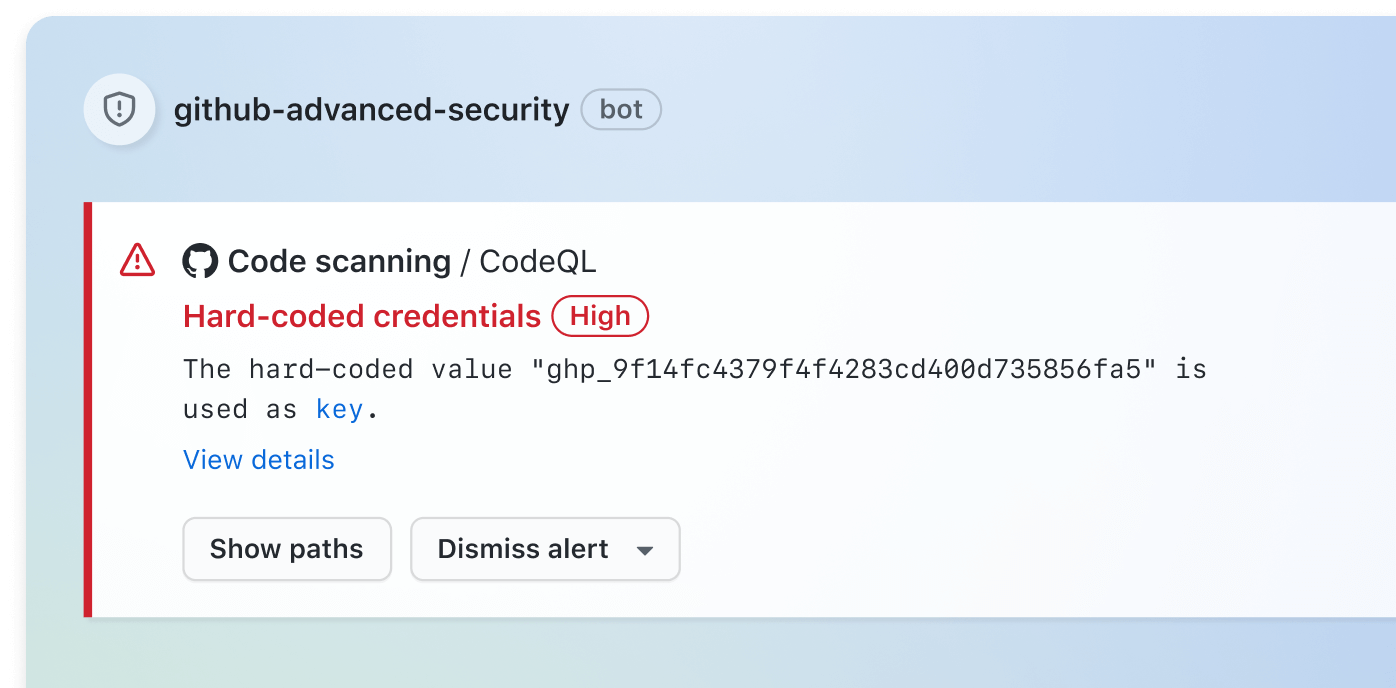Click the shield avatar of github-advanced-security
Screen dimensions: 1396x688
119,109
